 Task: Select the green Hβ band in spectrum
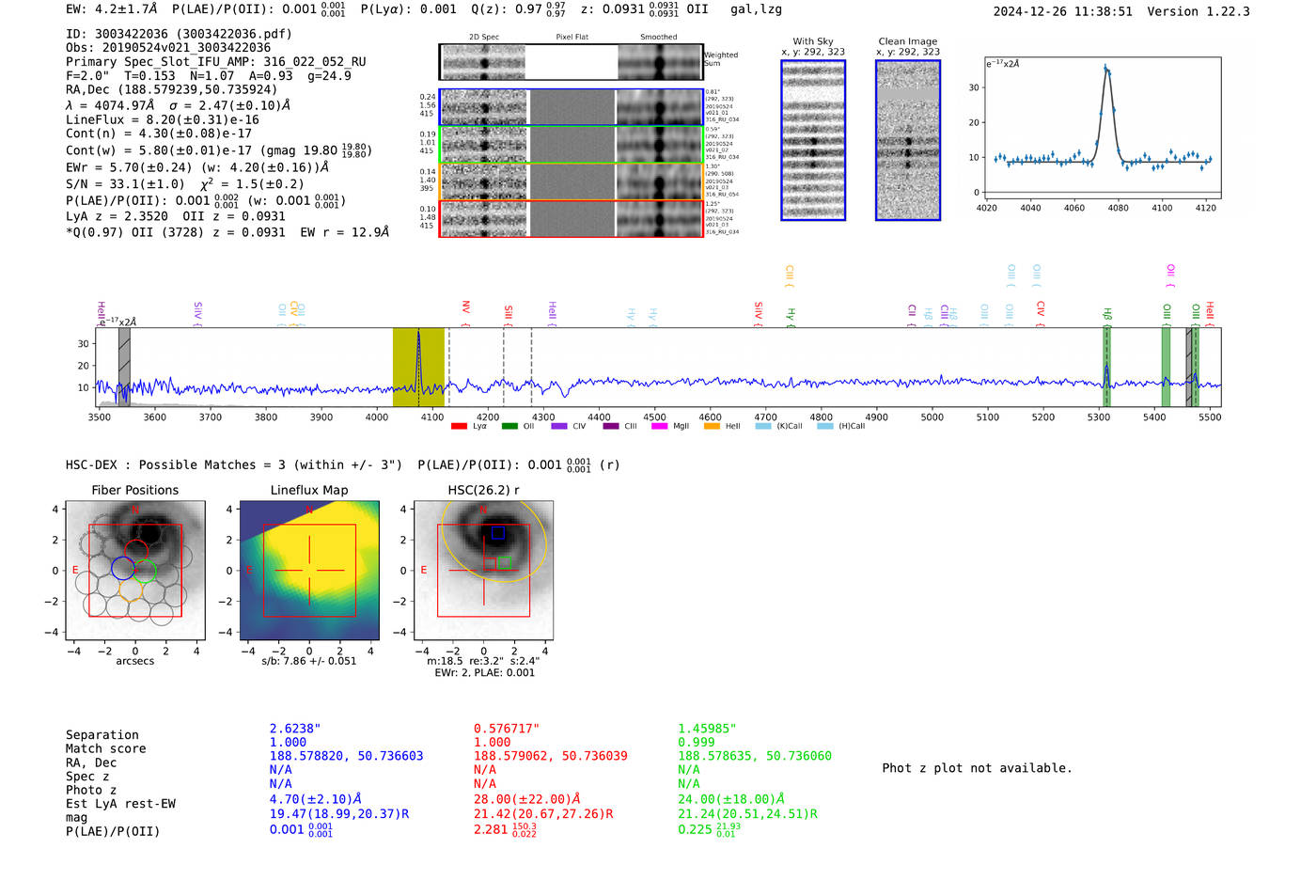tap(1107, 368)
